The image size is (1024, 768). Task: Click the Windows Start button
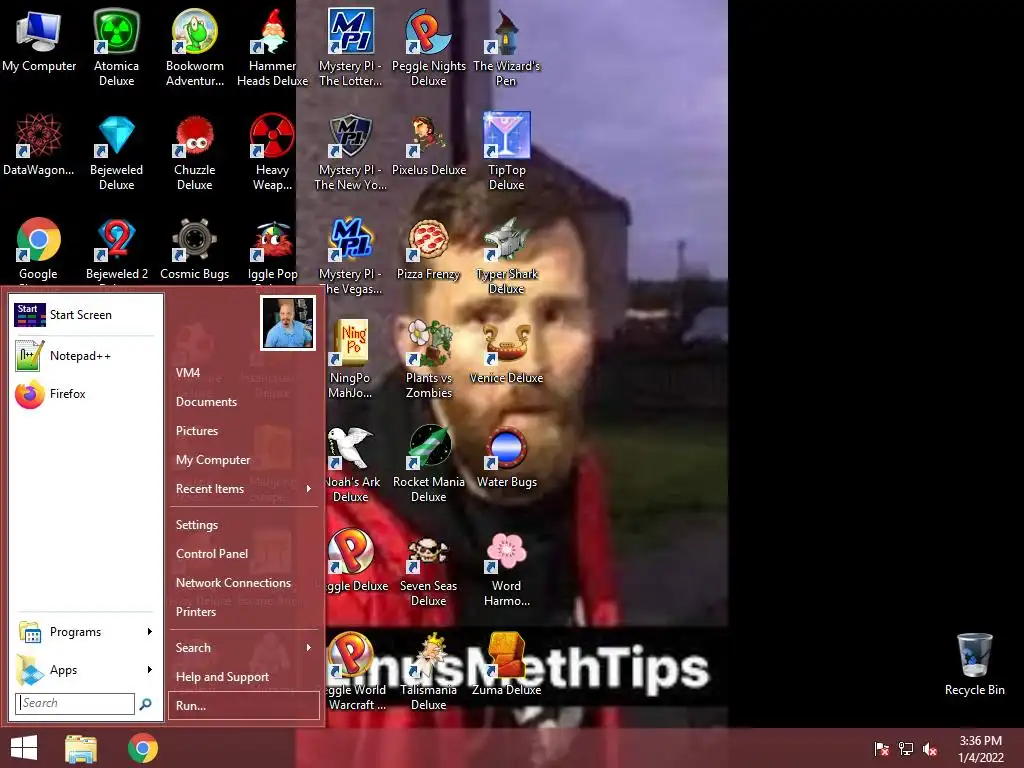pyautogui.click(x=24, y=748)
